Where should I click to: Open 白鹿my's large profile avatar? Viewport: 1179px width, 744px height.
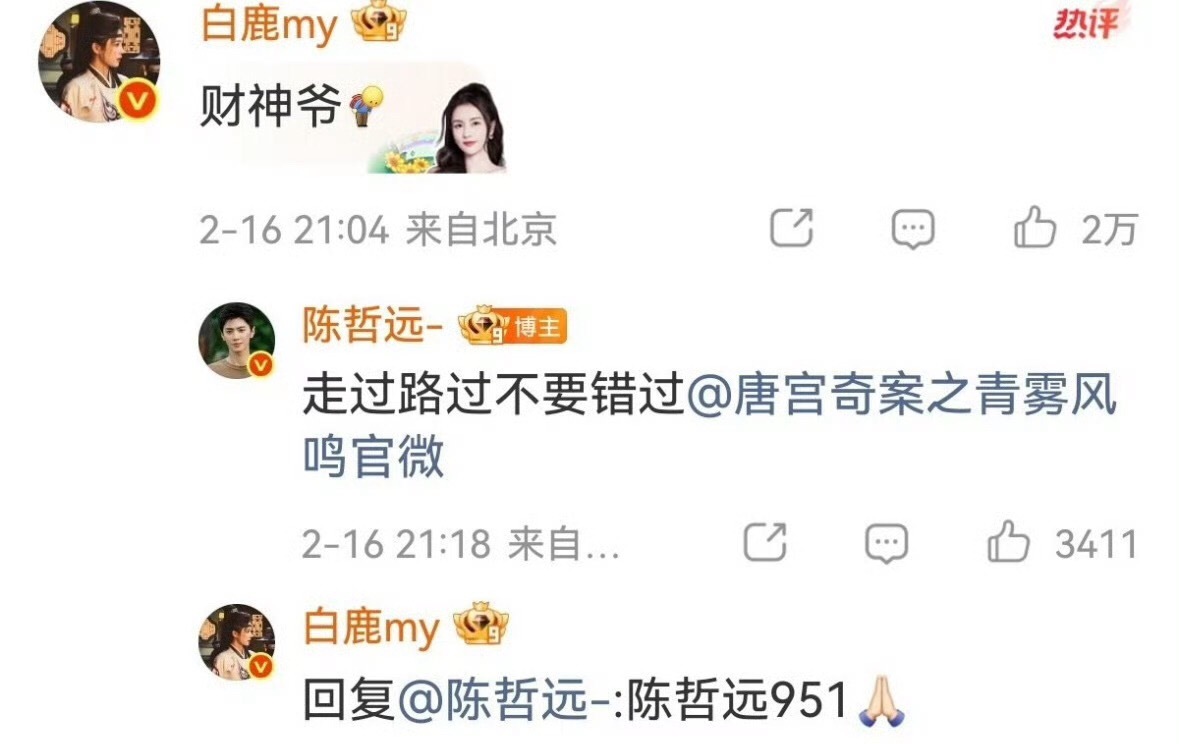click(x=99, y=63)
